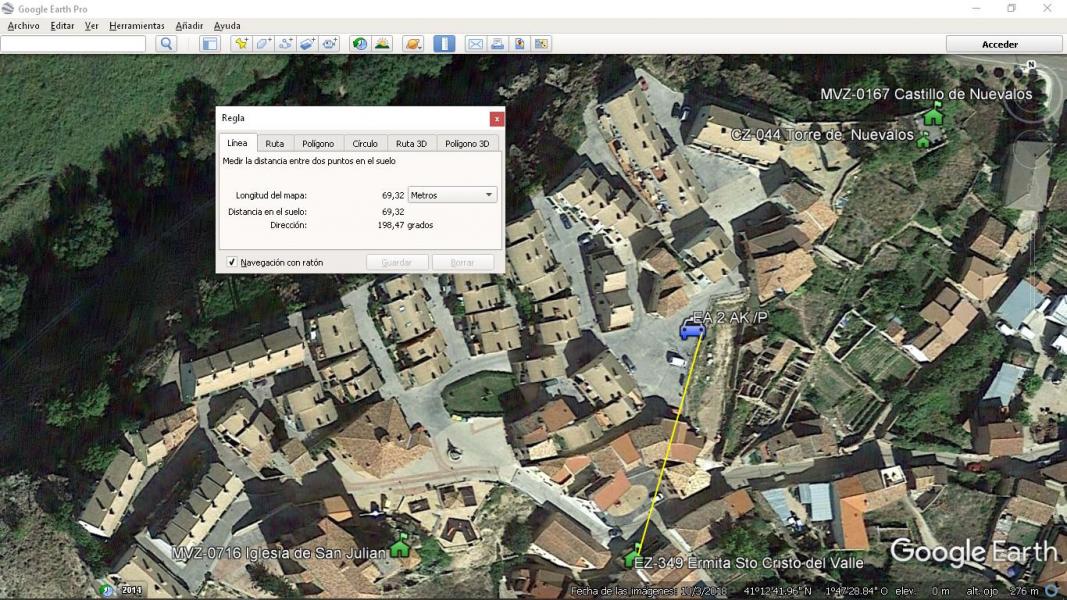The width and height of the screenshot is (1067, 600).
Task: Open the Herramientas menu
Action: click(137, 25)
